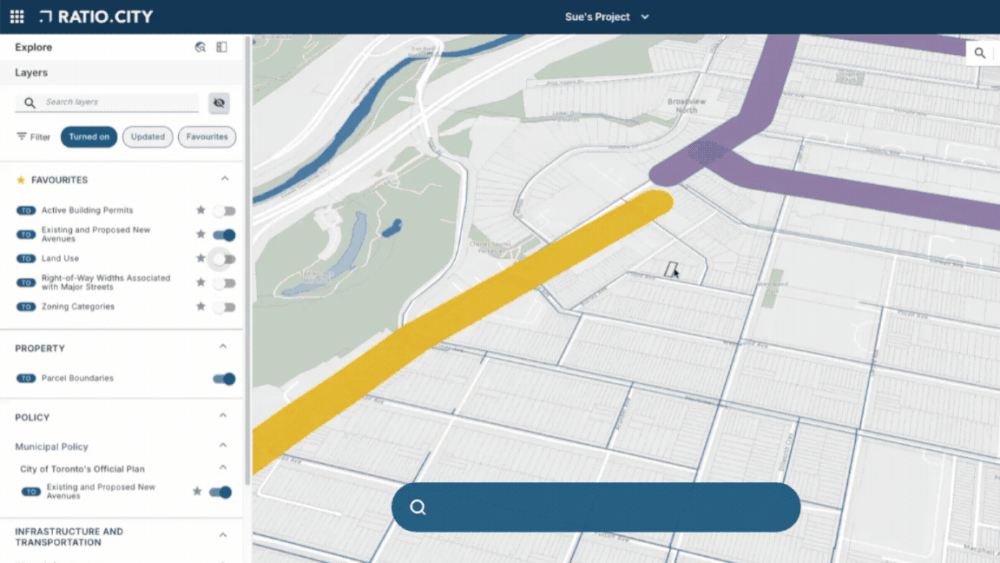
Task: Click the Broadview North map label
Action: pos(686,106)
